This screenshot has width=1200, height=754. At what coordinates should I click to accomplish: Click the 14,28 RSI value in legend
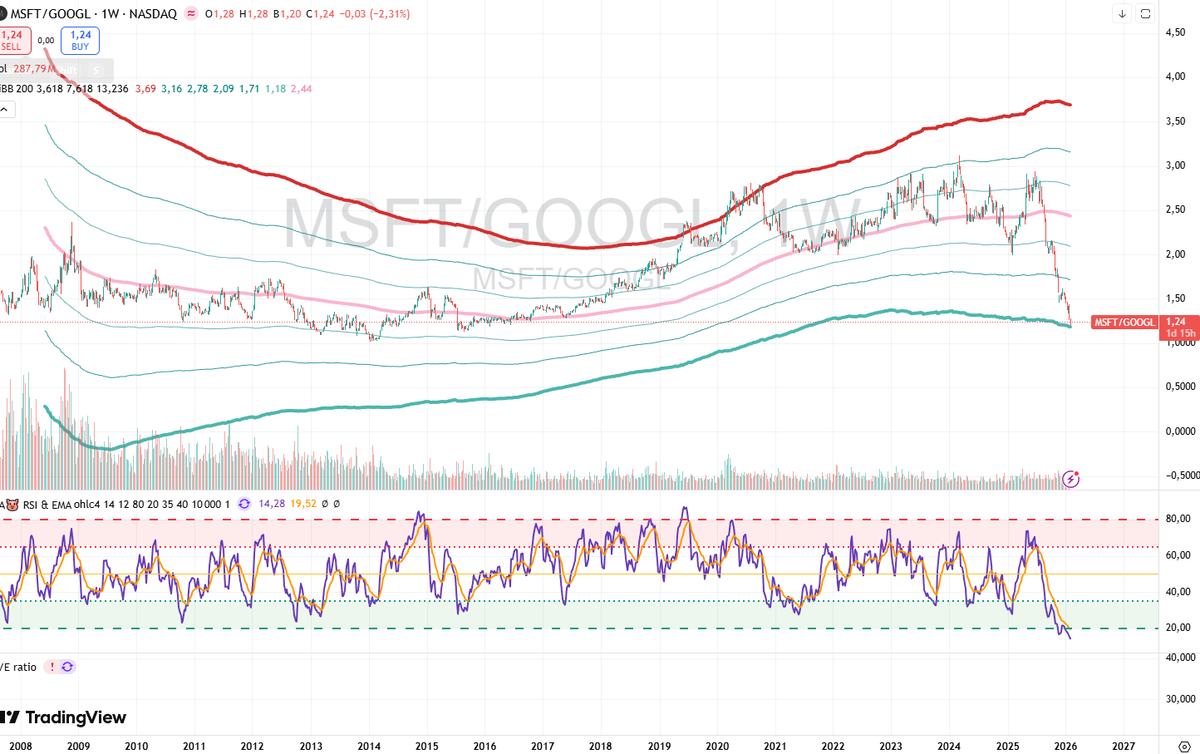point(272,504)
